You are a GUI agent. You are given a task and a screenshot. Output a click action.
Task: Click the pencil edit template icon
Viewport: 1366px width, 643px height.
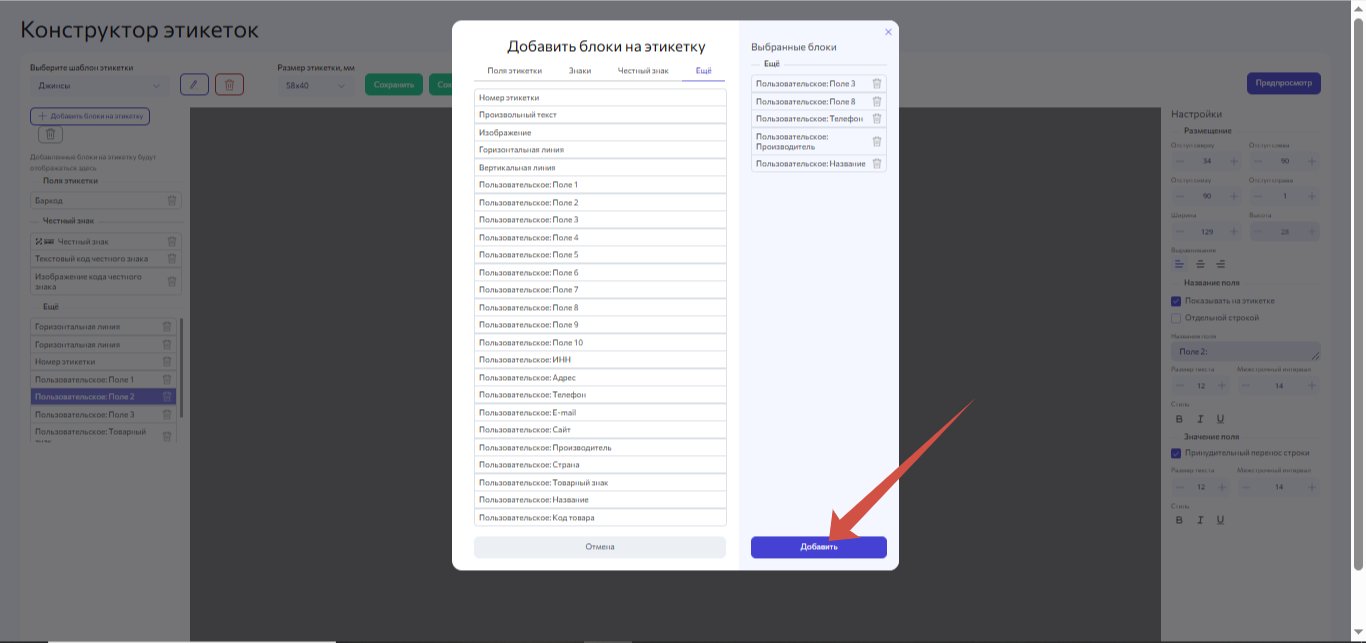pos(194,85)
